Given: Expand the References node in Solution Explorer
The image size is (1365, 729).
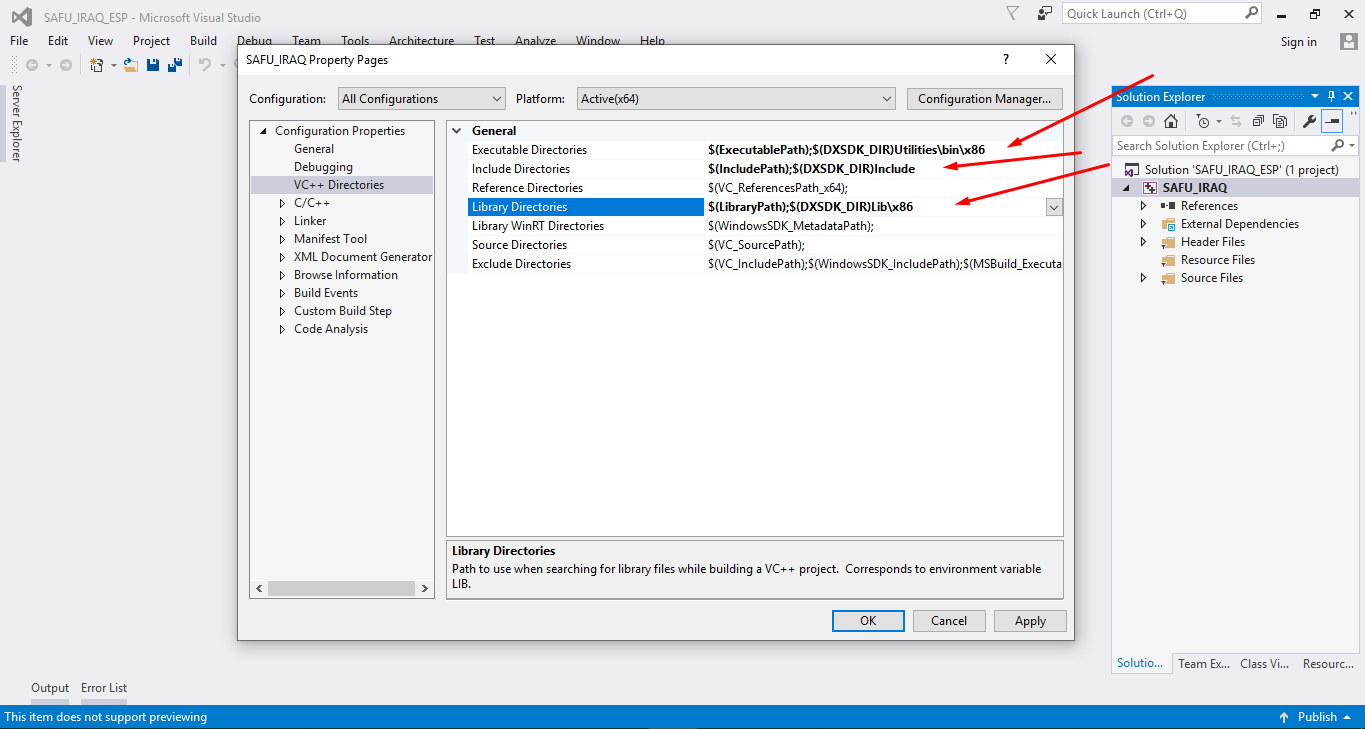Looking at the screenshot, I should tap(1144, 206).
